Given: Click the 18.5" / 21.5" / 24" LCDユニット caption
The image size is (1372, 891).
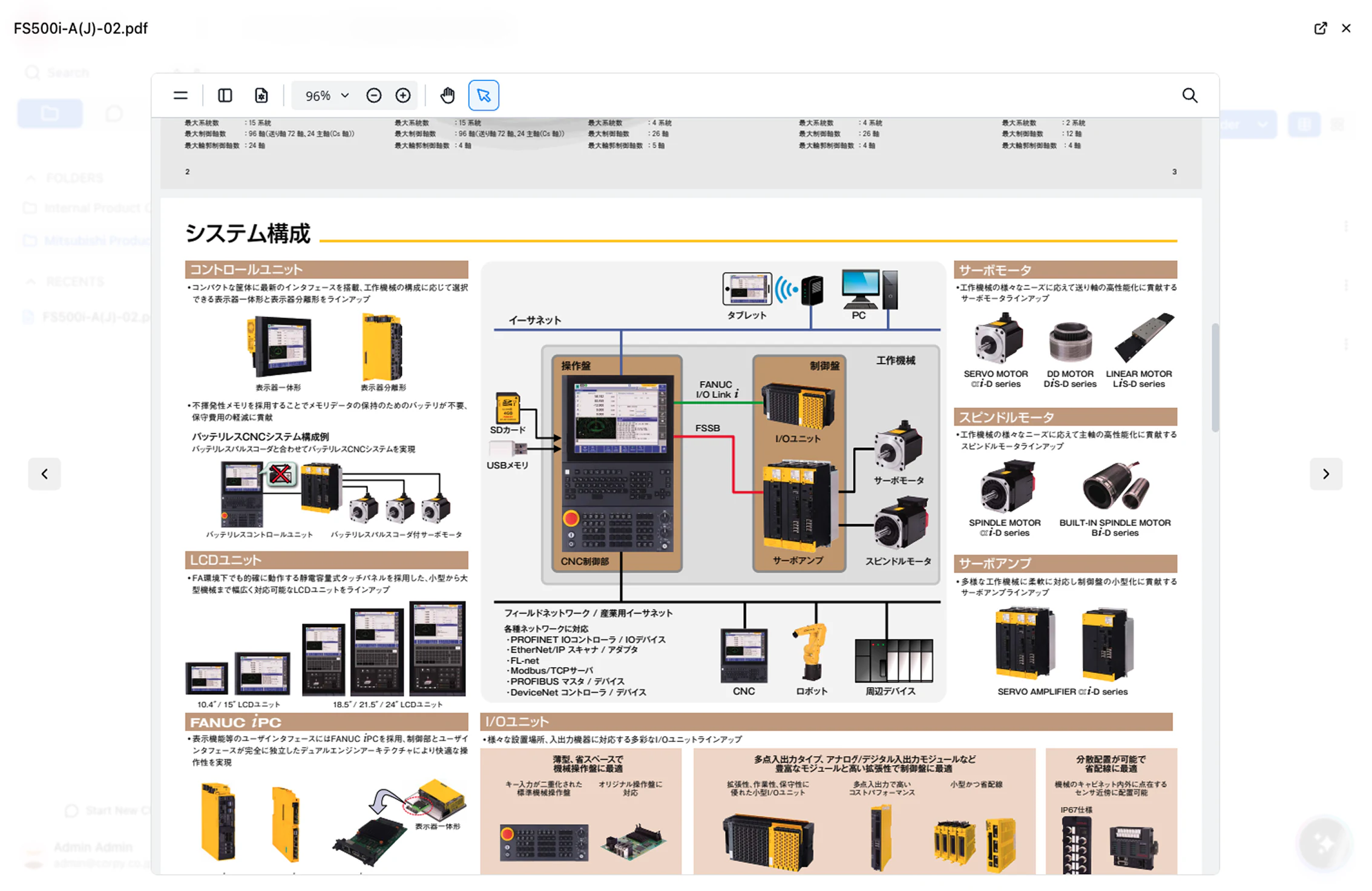Looking at the screenshot, I should (387, 705).
